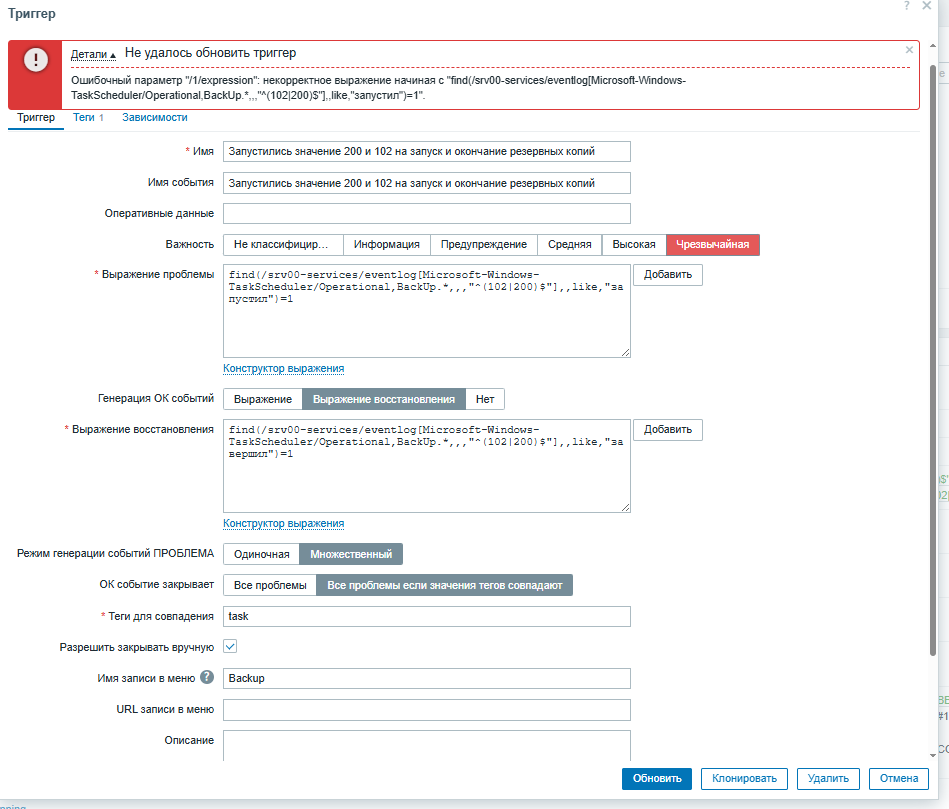The height and width of the screenshot is (809, 949).
Task: Open the Зависимости tab
Action: coord(155,117)
